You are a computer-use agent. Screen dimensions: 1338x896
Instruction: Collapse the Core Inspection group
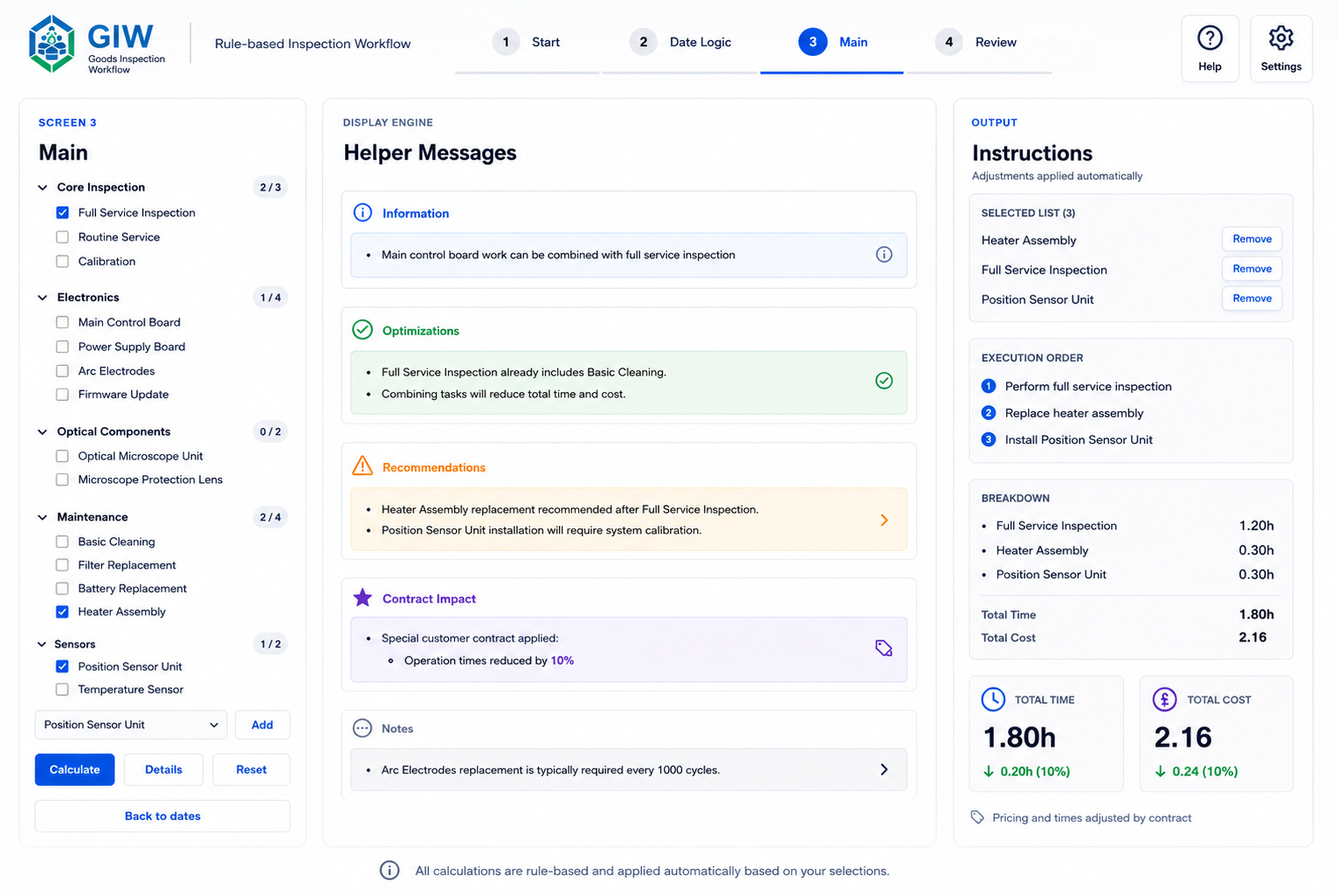42,187
